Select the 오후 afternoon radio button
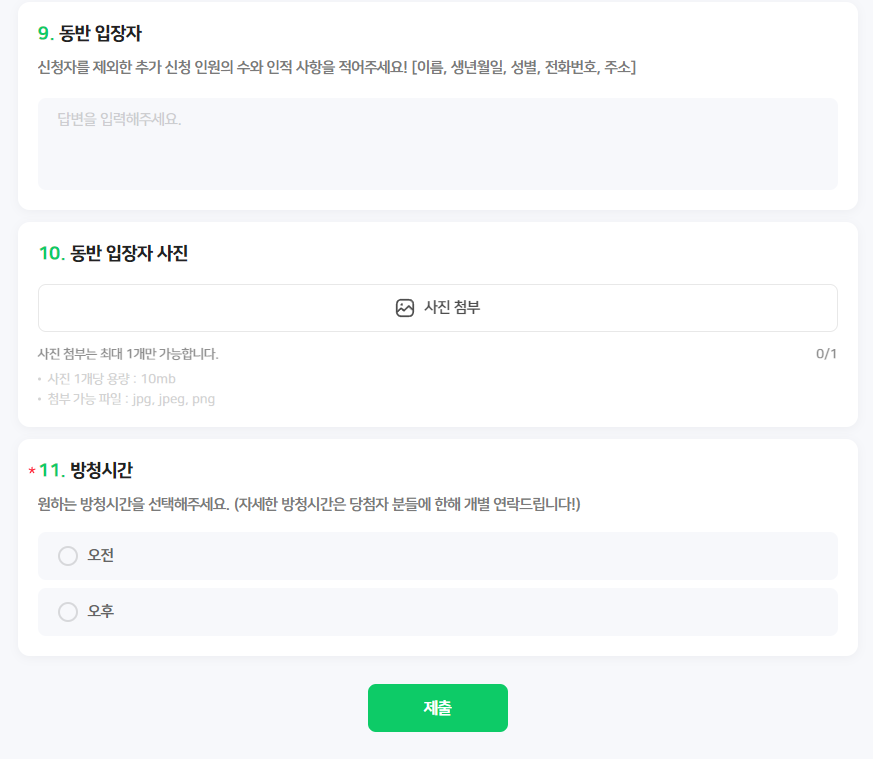 pyautogui.click(x=67, y=611)
